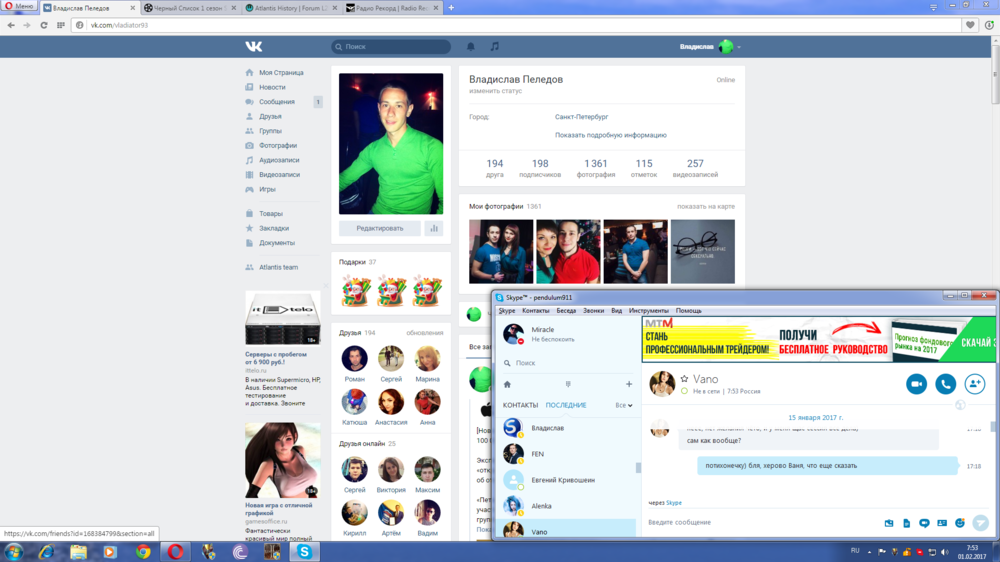Screen dimensions: 1000x562
Task: Open VK notifications bell
Action: pos(471,47)
